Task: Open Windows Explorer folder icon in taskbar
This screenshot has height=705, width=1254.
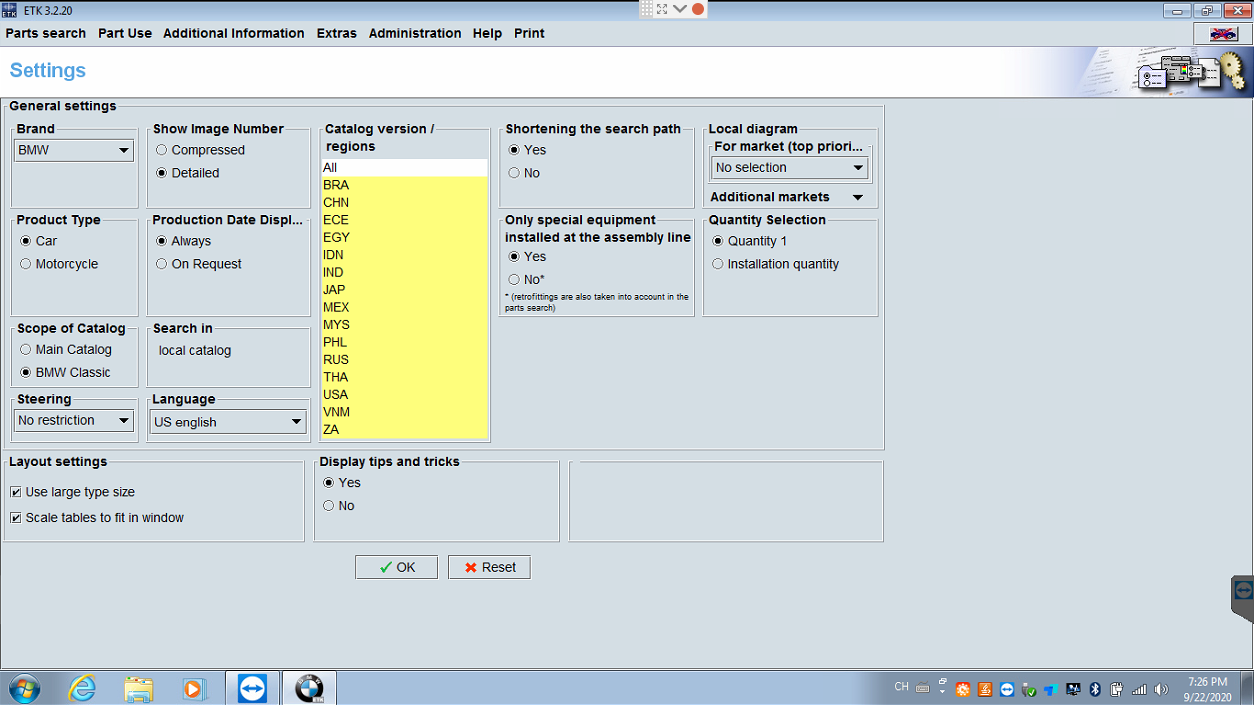Action: (138, 689)
